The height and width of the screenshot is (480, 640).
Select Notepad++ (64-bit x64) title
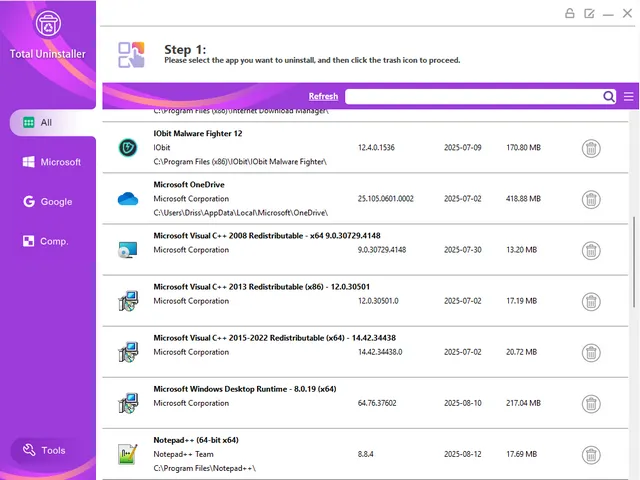tap(196, 440)
